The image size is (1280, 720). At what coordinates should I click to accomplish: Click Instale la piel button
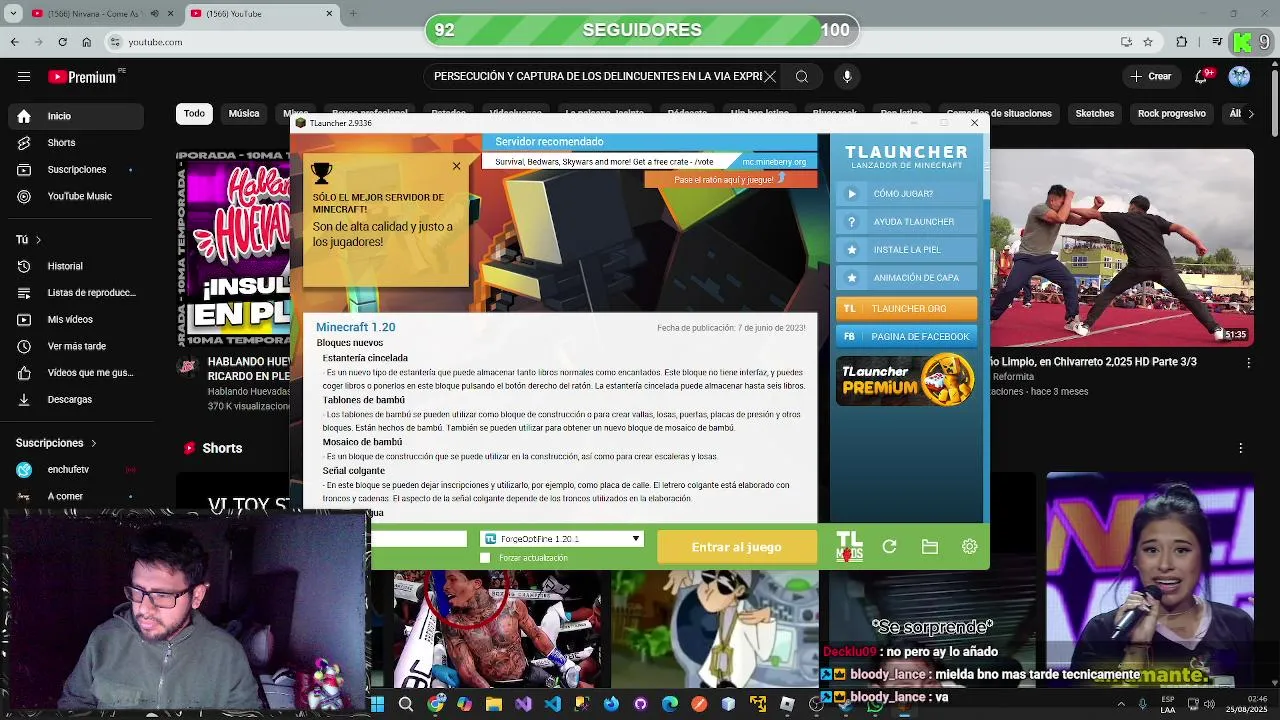(x=906, y=250)
